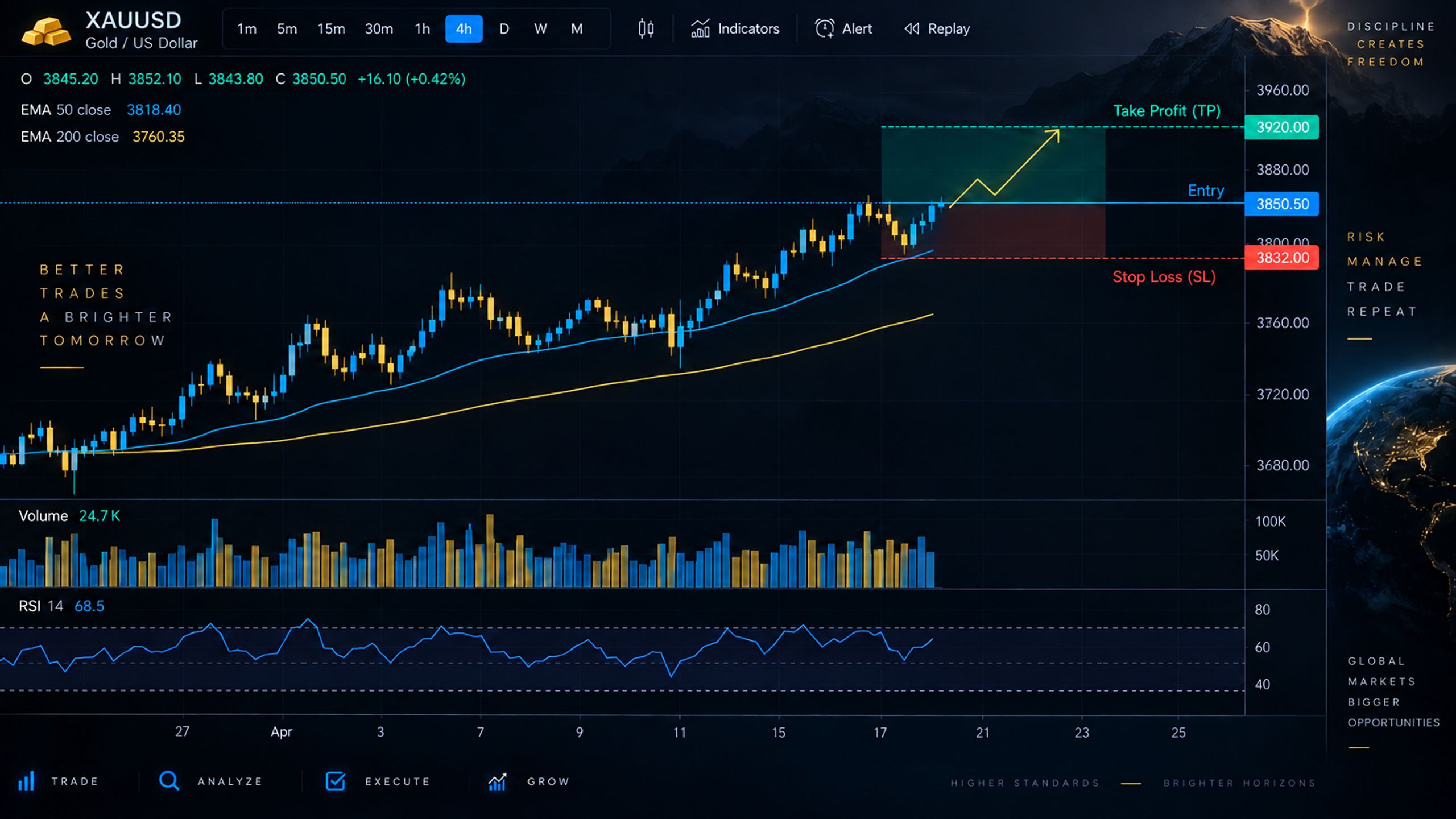This screenshot has width=1456, height=819.
Task: Click the 3960.00 price axis label
Action: coord(1283,90)
